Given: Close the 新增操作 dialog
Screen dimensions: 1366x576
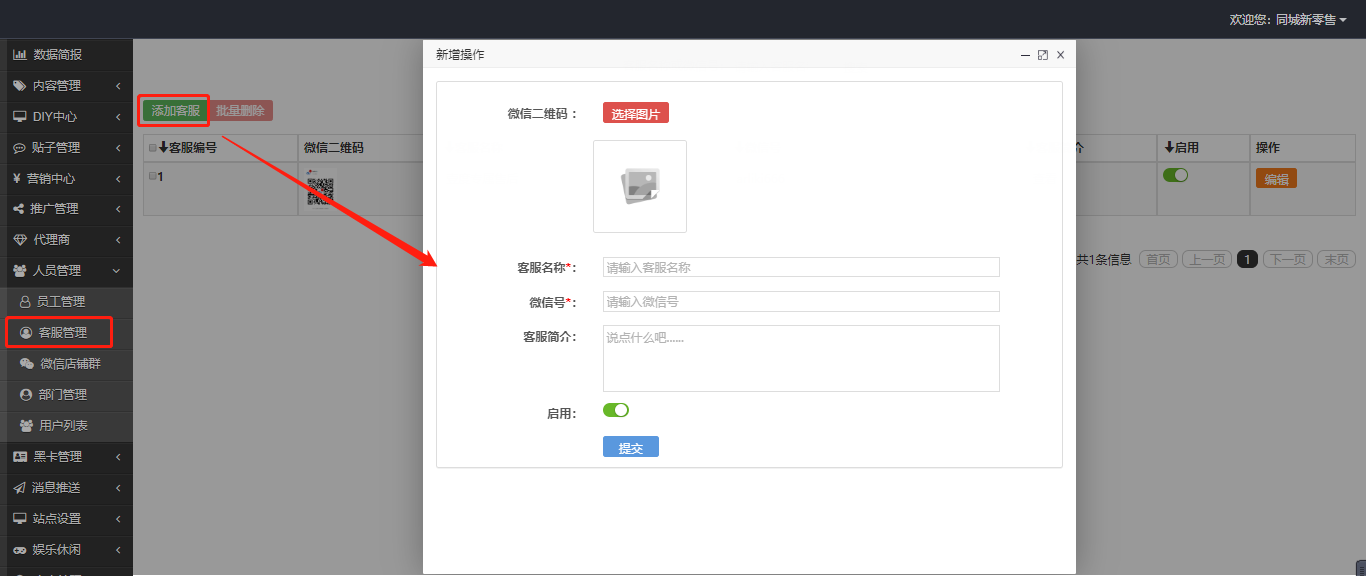Looking at the screenshot, I should [x=1061, y=55].
